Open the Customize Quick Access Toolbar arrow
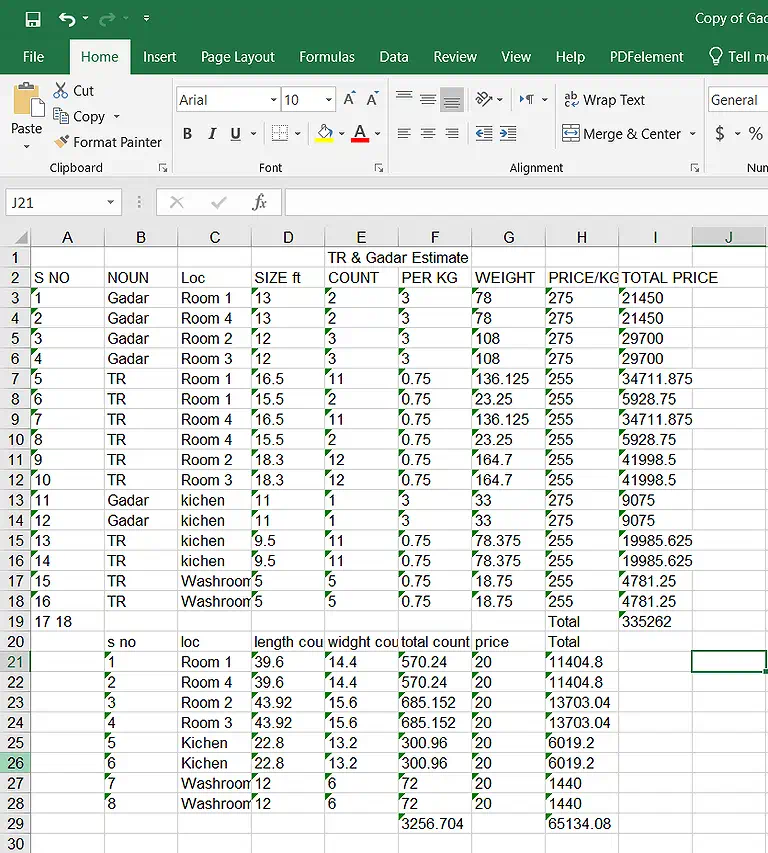 tap(146, 18)
